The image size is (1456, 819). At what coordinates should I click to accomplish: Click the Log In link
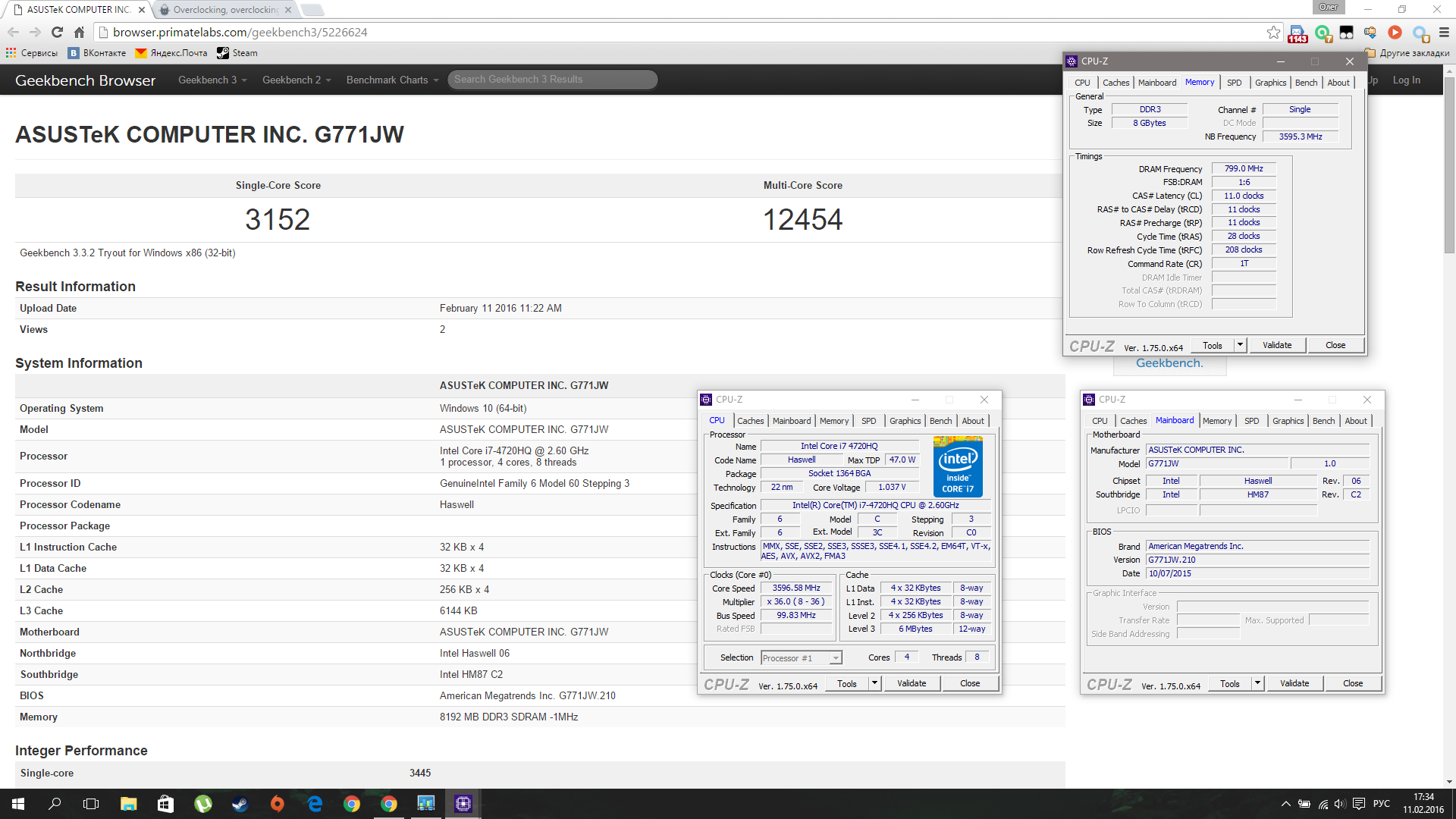tap(1407, 80)
